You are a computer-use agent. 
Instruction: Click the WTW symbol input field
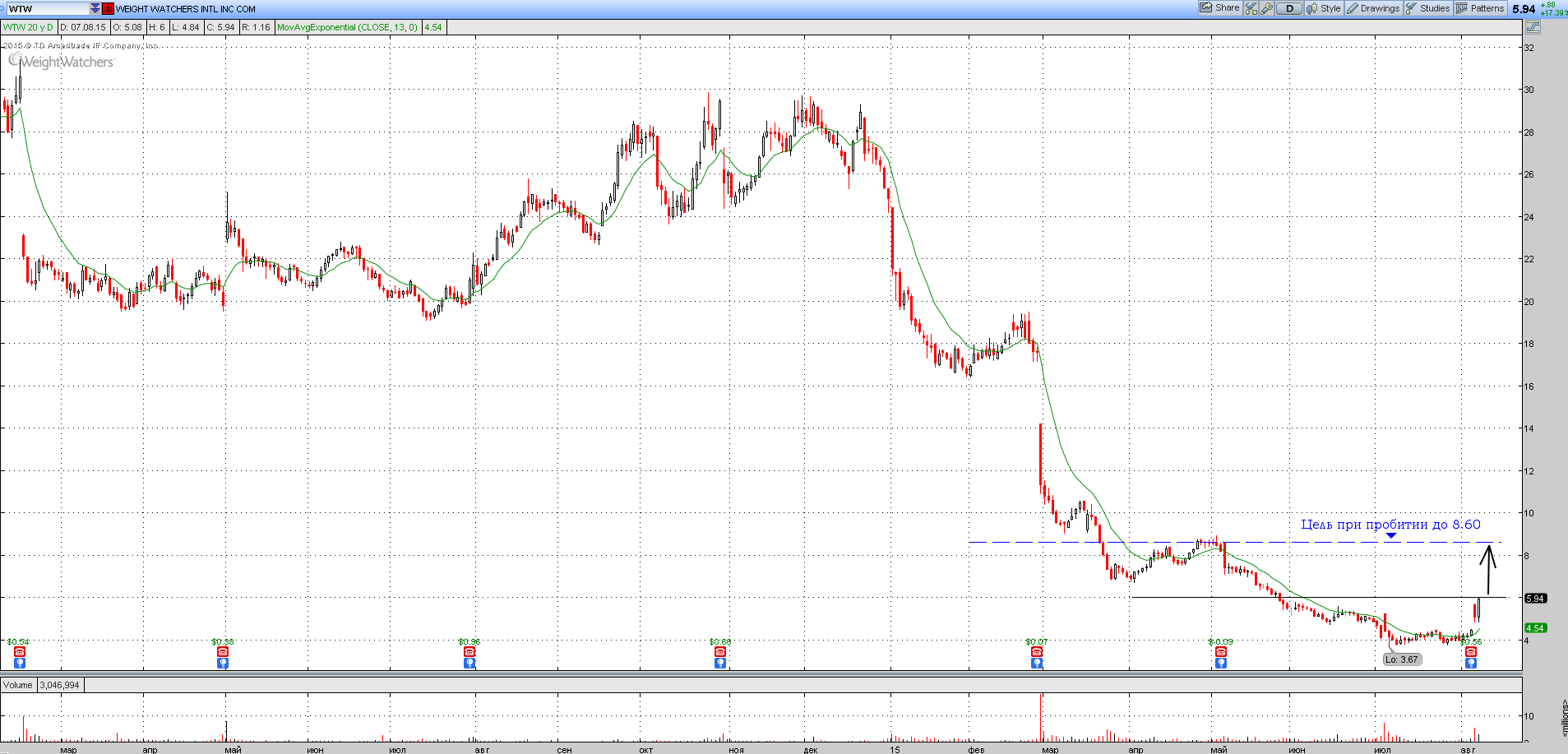[x=46, y=8]
